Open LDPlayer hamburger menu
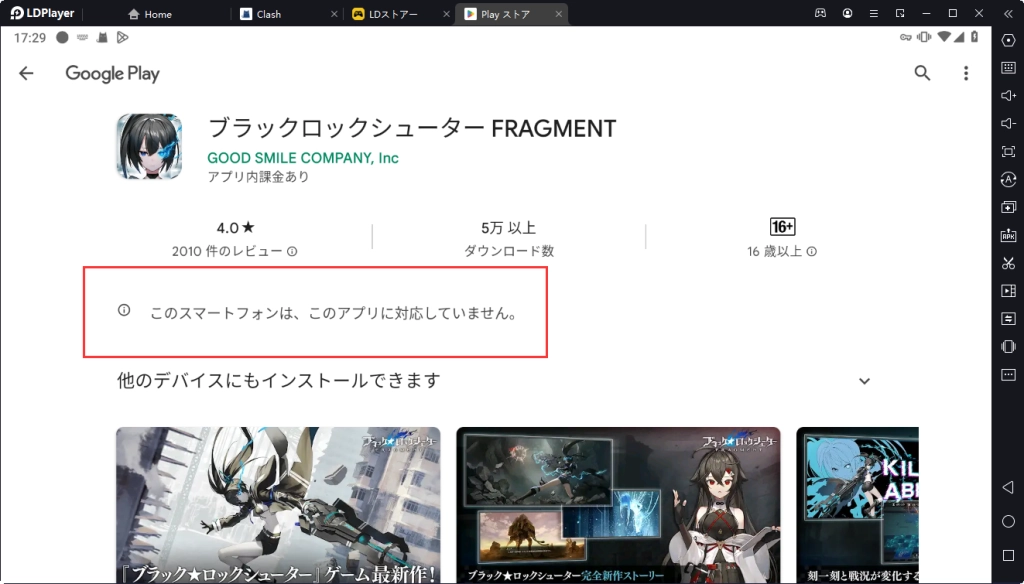 (873, 13)
